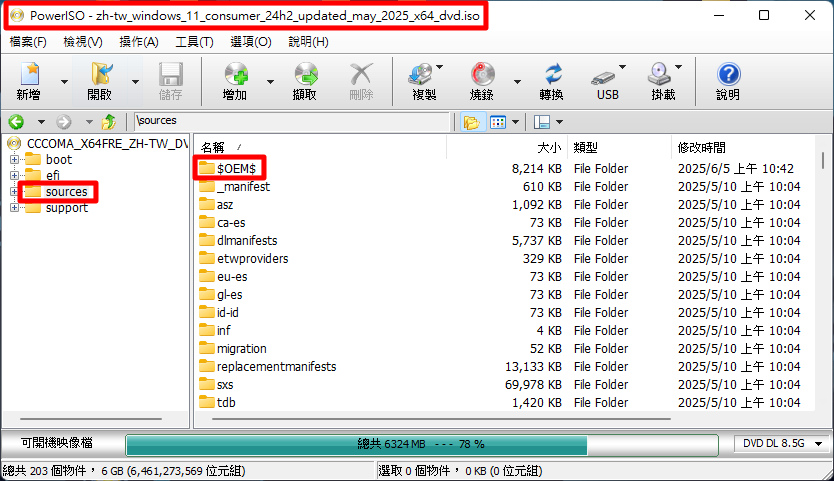Click the Help (說明) question mark icon
The height and width of the screenshot is (481, 834).
(x=728, y=74)
